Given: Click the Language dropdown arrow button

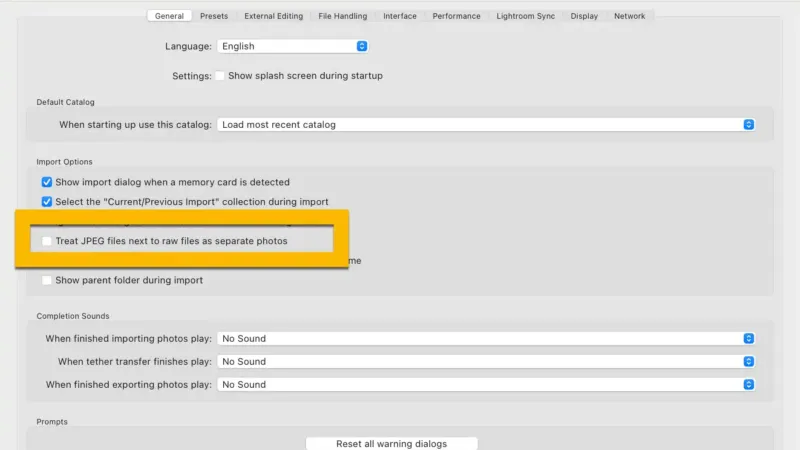Looking at the screenshot, I should coord(362,46).
